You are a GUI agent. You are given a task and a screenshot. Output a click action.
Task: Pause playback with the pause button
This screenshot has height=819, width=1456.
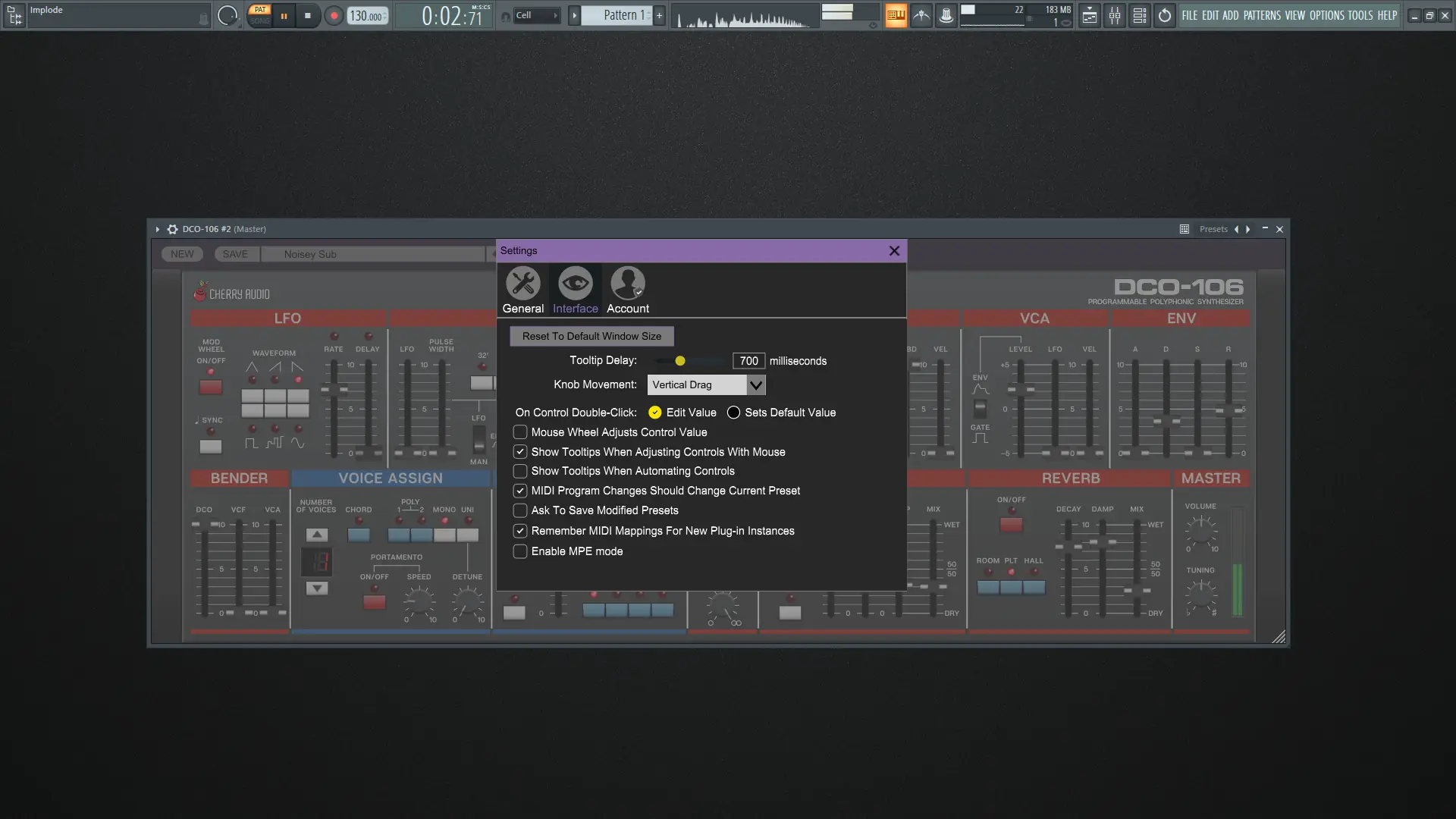click(284, 15)
